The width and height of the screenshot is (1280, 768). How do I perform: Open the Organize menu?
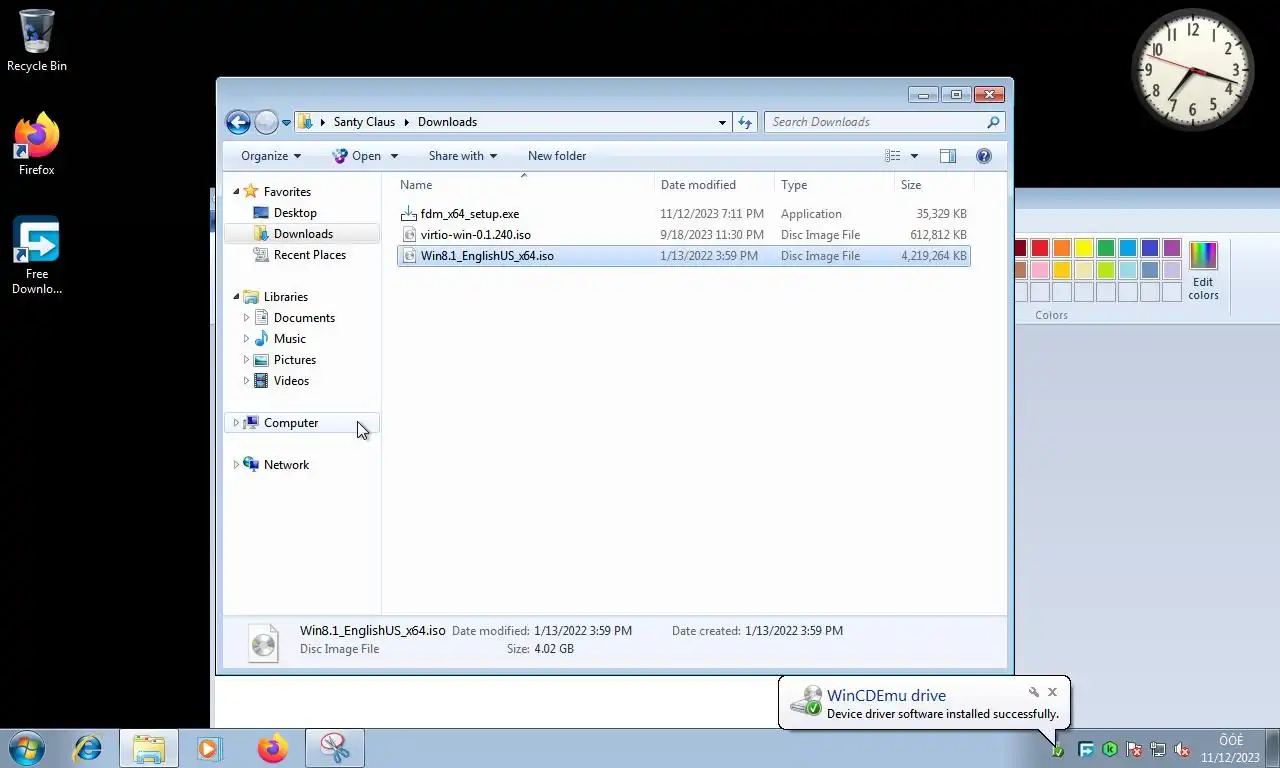tap(271, 156)
